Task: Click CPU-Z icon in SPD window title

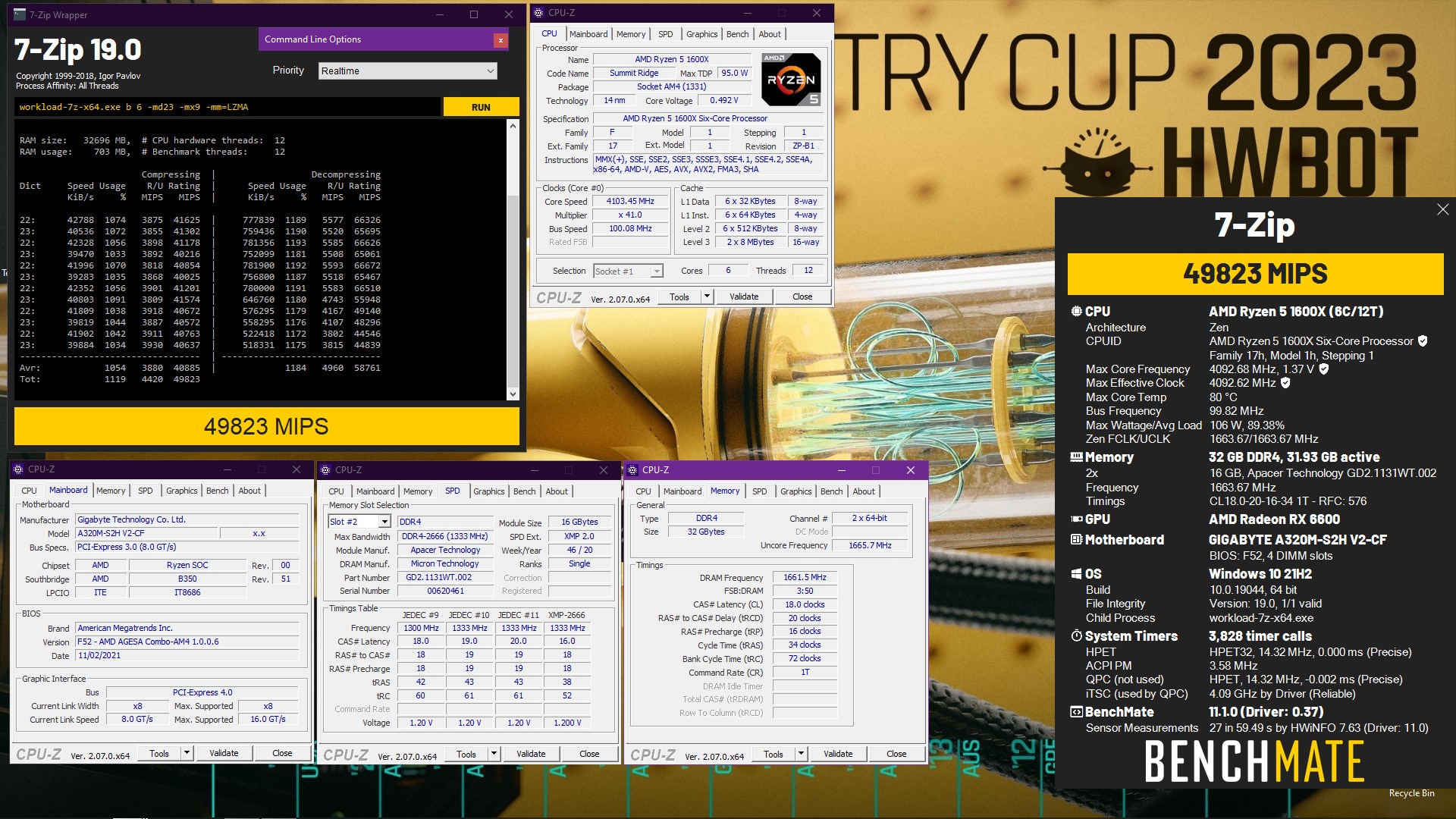Action: (326, 470)
